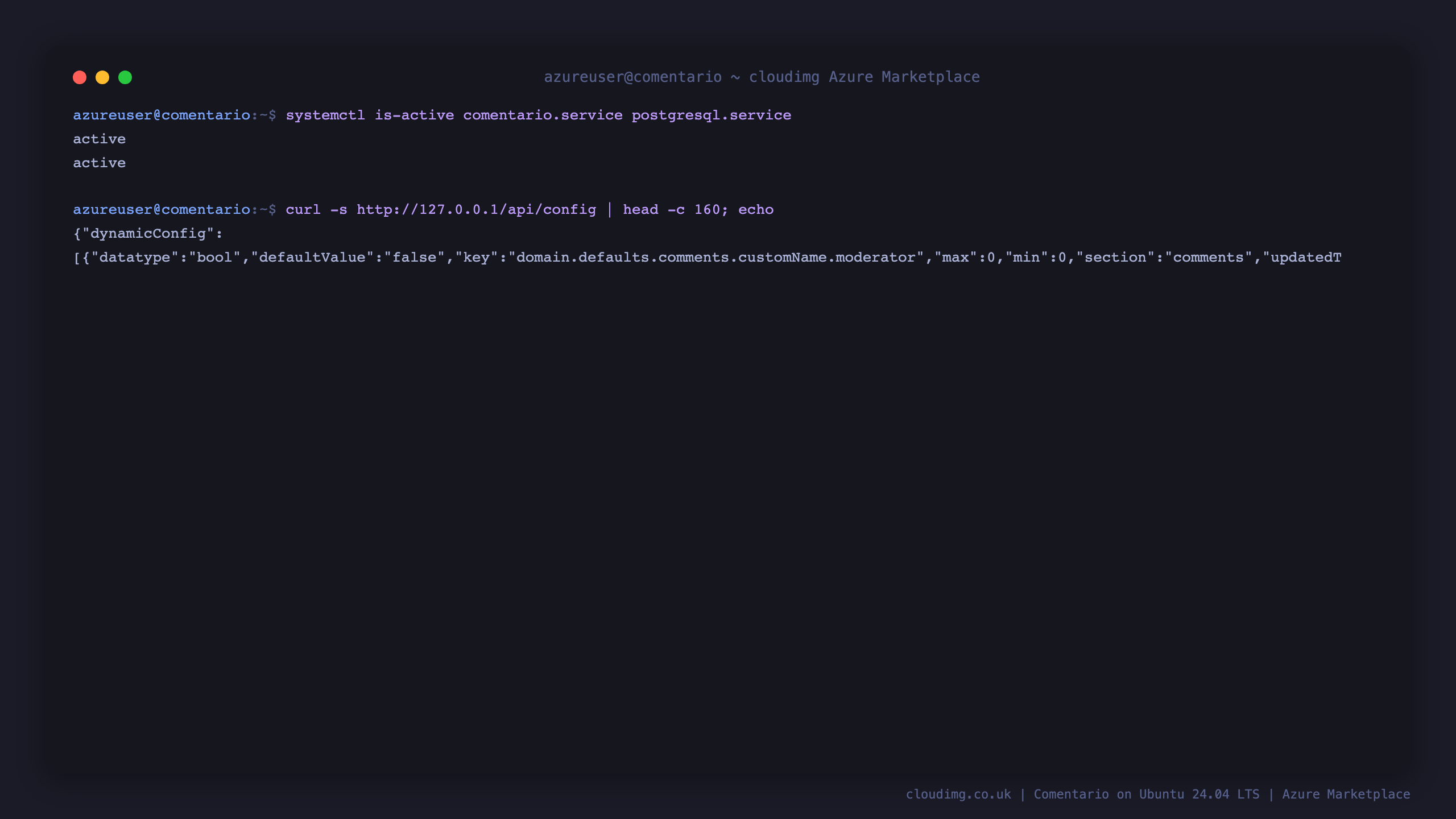Click the trailing echo command word

click(x=756, y=209)
